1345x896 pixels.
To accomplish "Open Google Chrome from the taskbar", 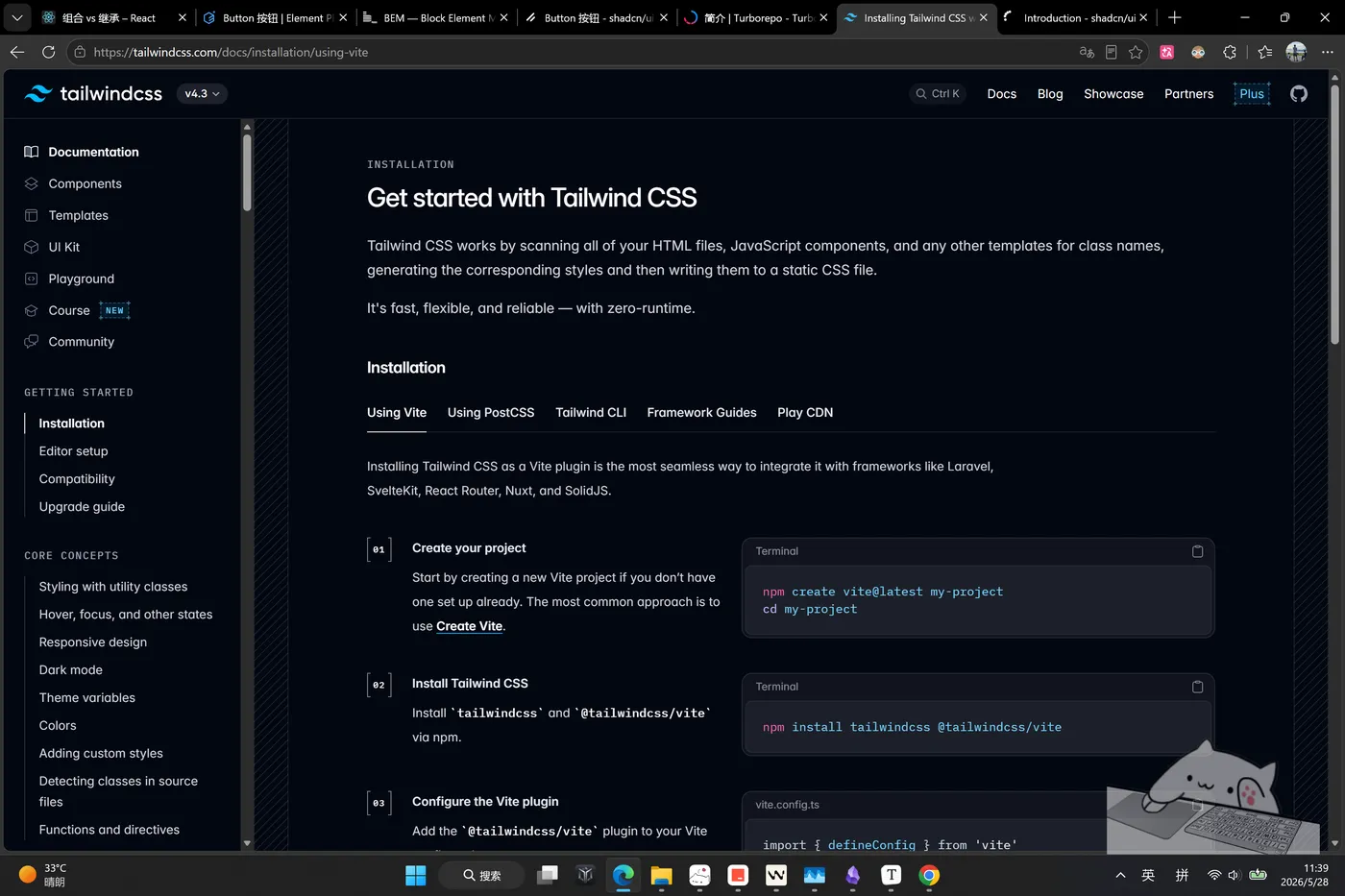I will click(x=929, y=875).
